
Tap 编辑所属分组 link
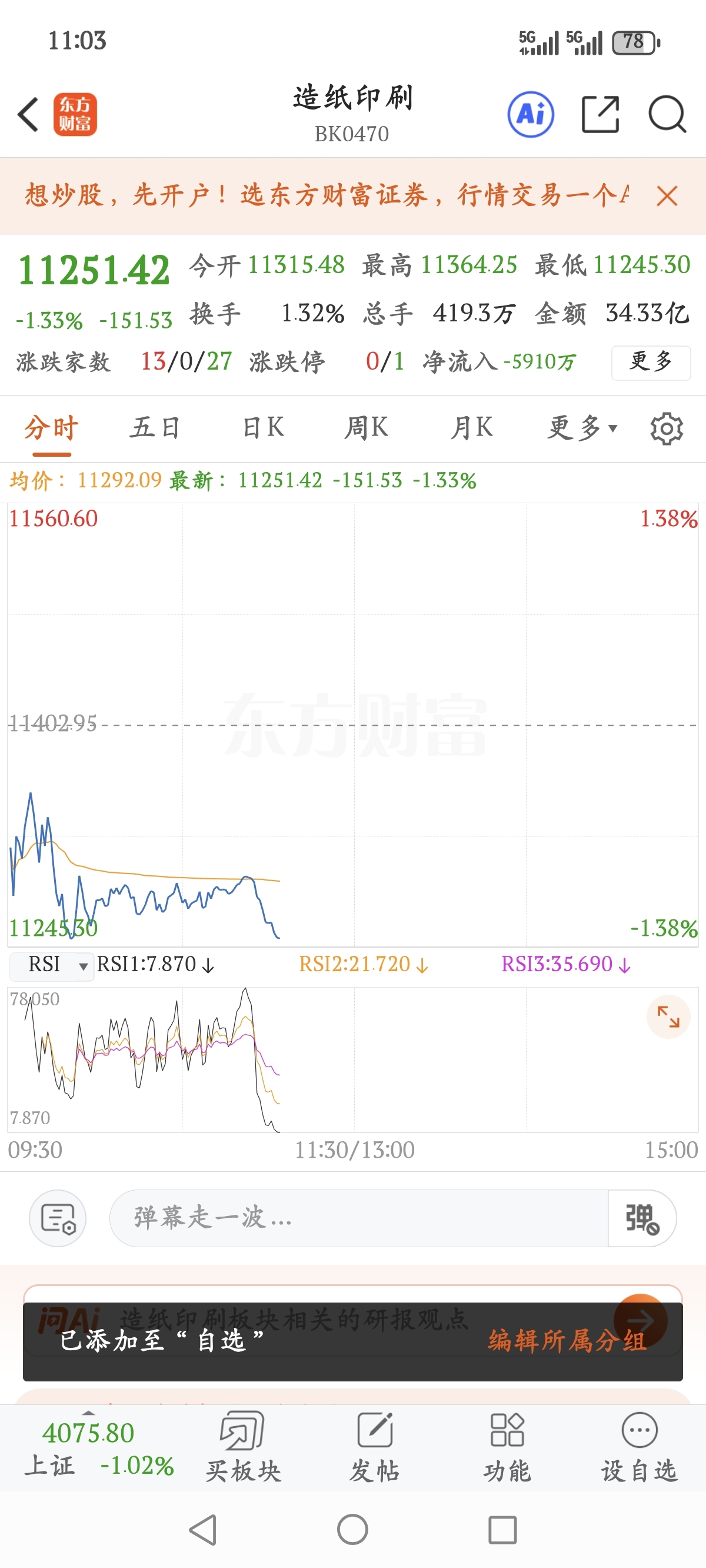pos(567,1341)
